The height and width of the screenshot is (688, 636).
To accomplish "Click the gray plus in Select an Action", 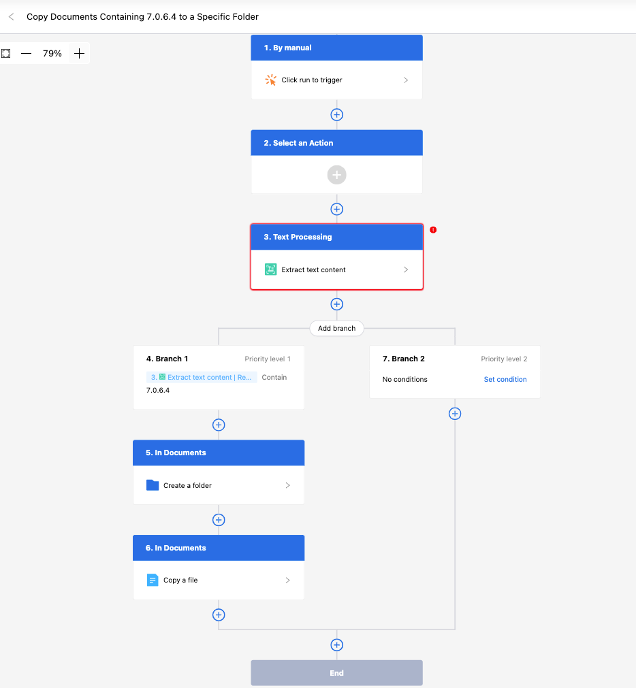I will (x=337, y=174).
